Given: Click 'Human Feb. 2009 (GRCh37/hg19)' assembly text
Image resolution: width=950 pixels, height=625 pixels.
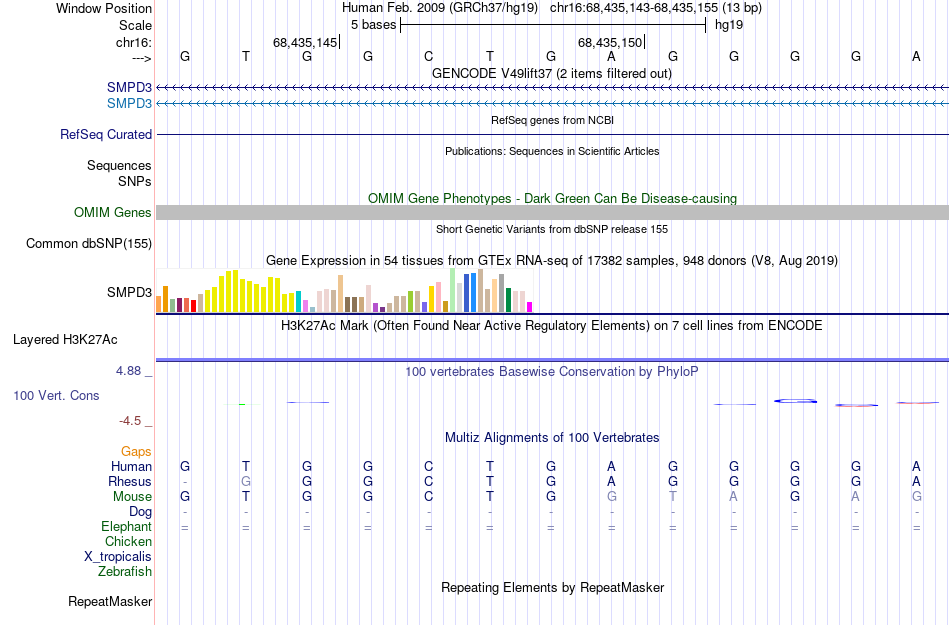Looking at the screenshot, I should [x=440, y=8].
